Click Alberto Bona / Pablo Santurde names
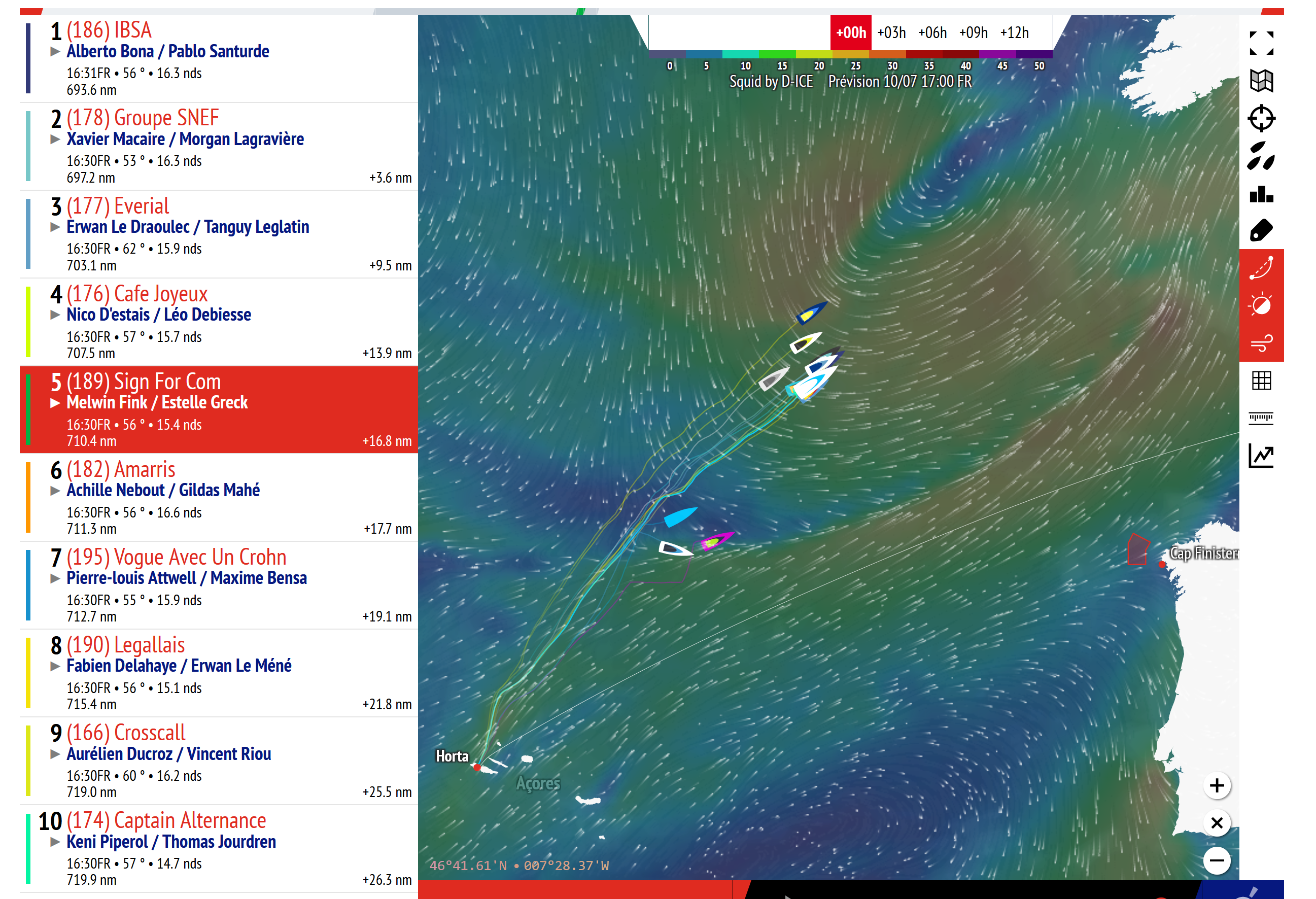The image size is (1316, 899). point(167,52)
